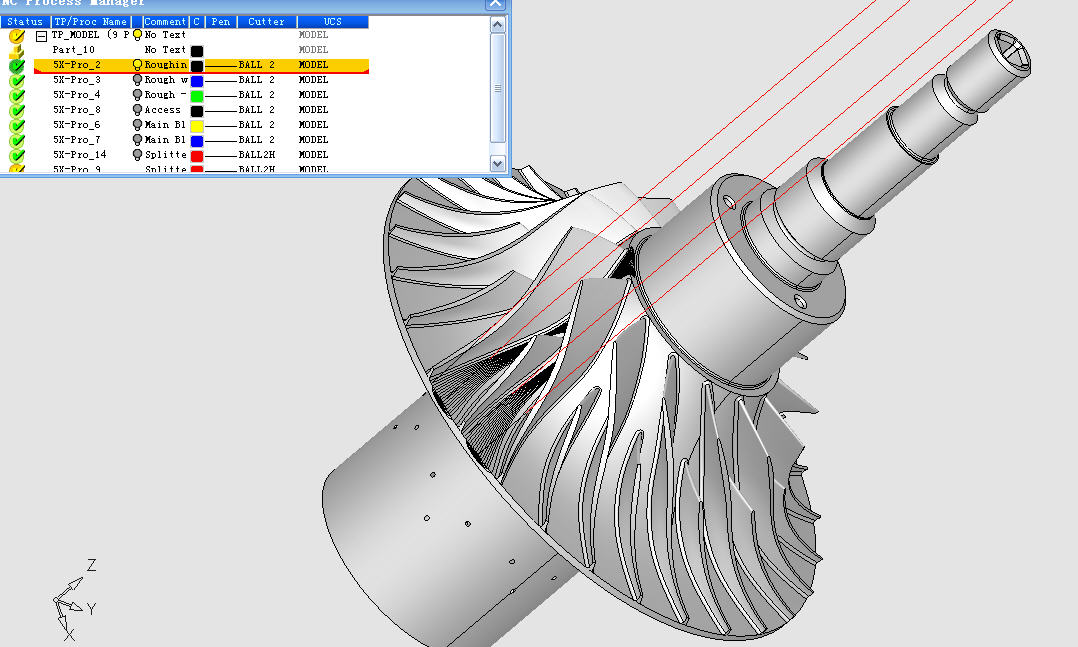This screenshot has height=647, width=1078.
Task: Toggle the 5X-Pro_6 light bulb display
Action: (x=137, y=125)
